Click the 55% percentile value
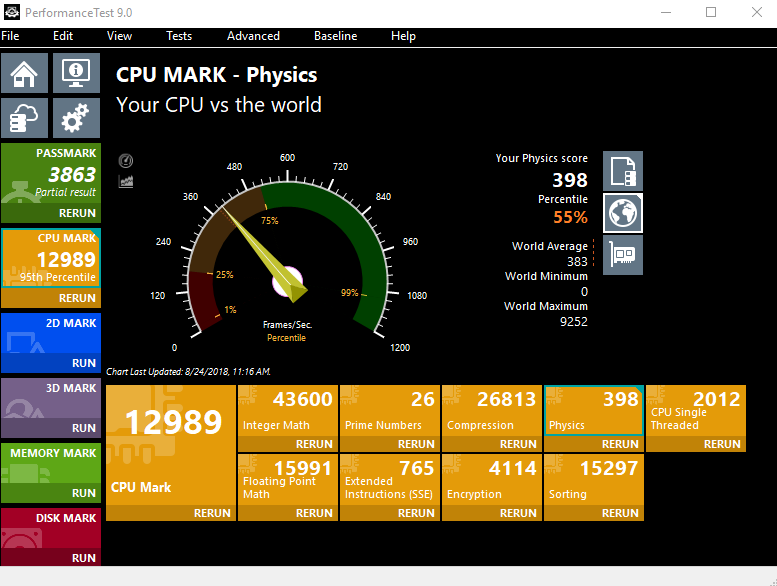Viewport: 777px width, 586px height. [570, 217]
